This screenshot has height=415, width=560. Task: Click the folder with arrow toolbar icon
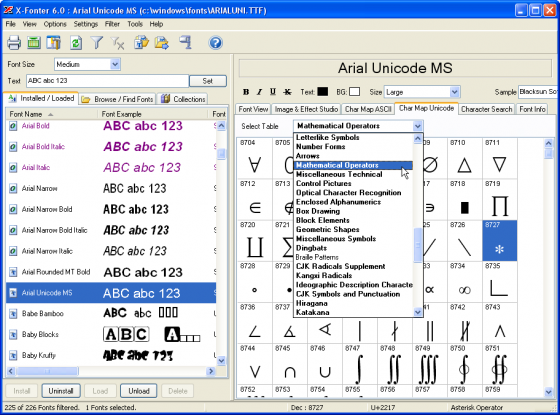click(162, 43)
